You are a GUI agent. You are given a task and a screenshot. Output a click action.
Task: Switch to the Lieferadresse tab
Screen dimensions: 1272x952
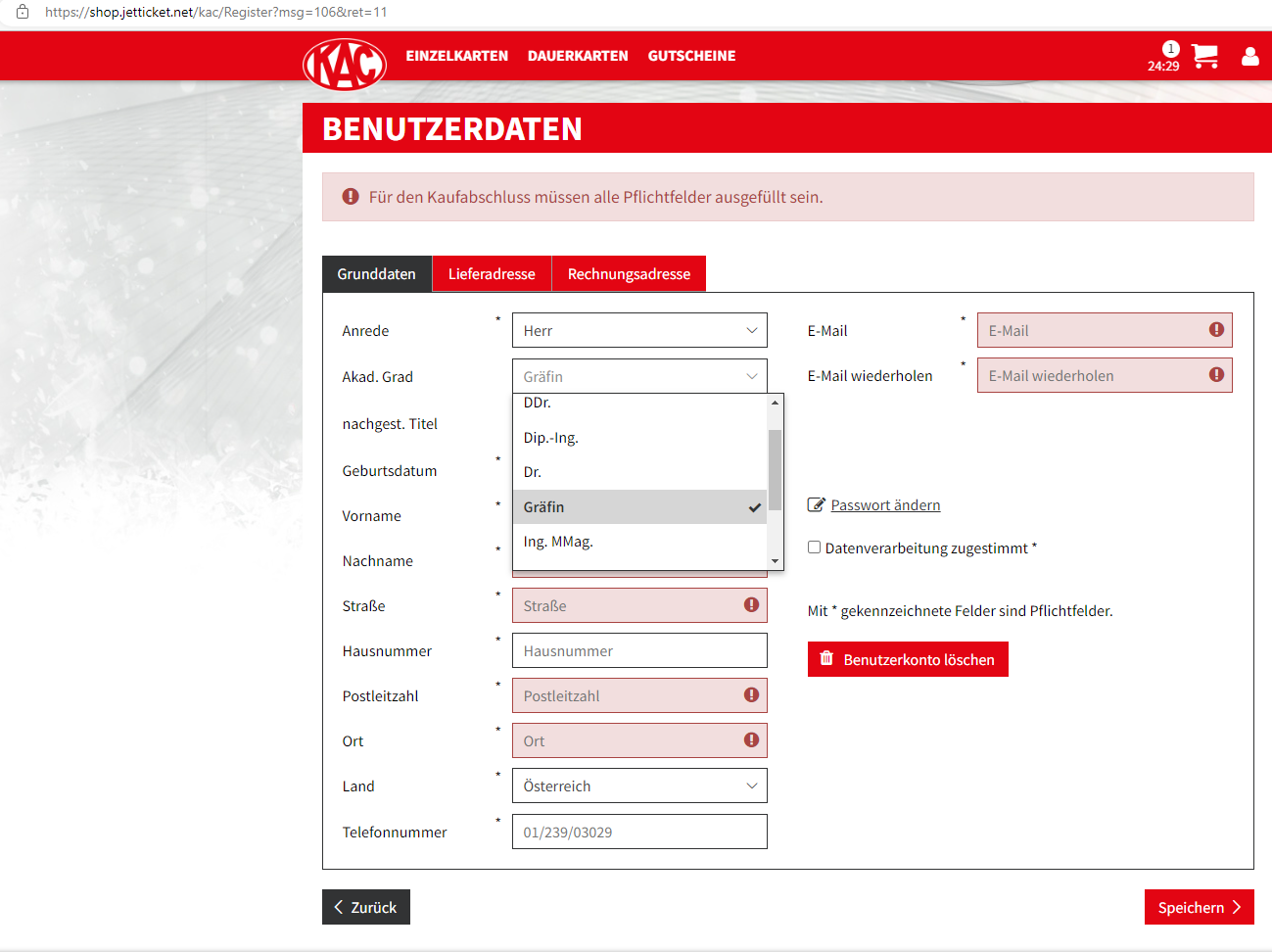pyautogui.click(x=492, y=274)
